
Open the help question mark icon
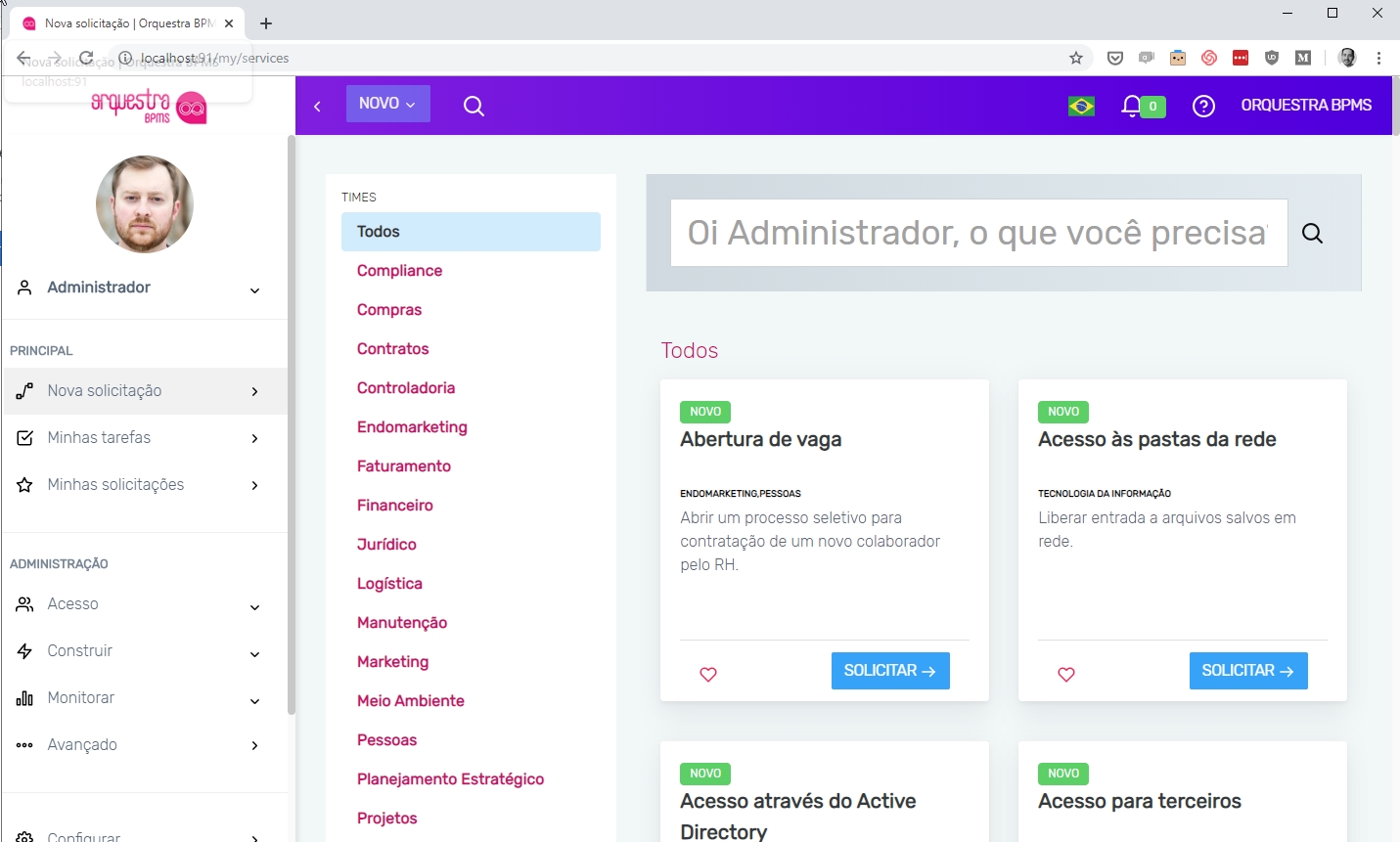pos(1203,106)
